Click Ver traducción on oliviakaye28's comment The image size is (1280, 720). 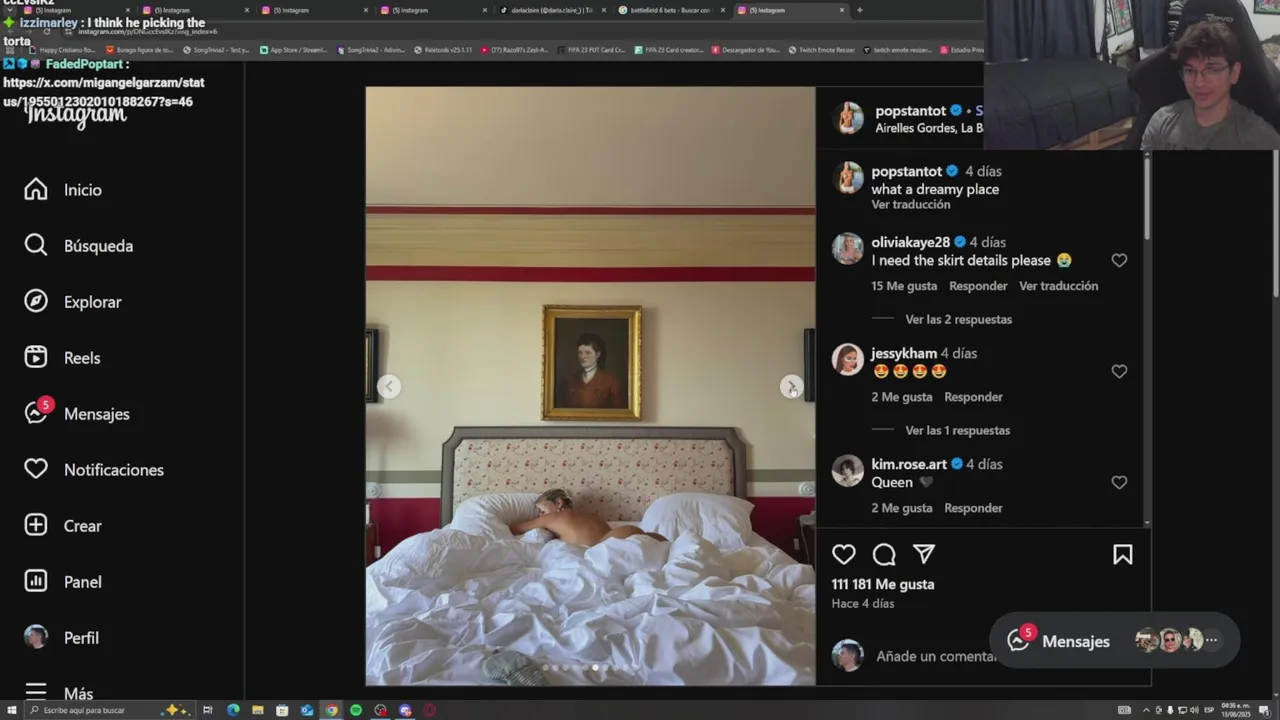coord(1058,286)
